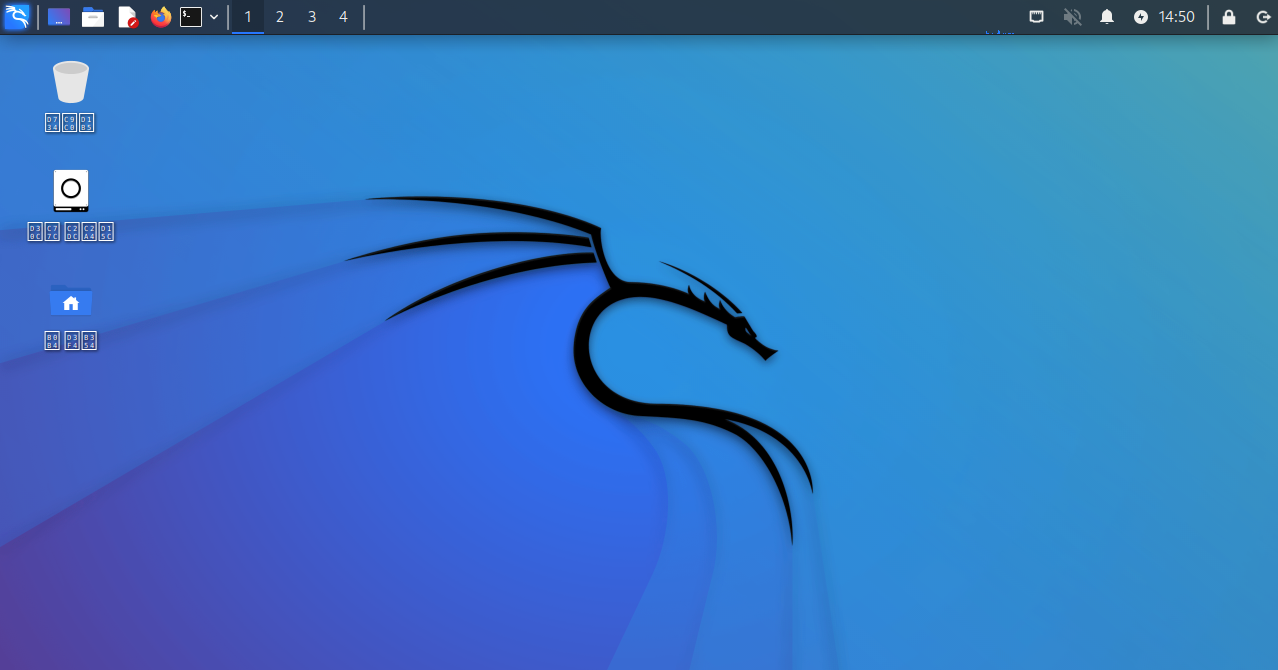Image resolution: width=1278 pixels, height=670 pixels.
Task: Launch the file manager from the panel
Action: tap(93, 17)
